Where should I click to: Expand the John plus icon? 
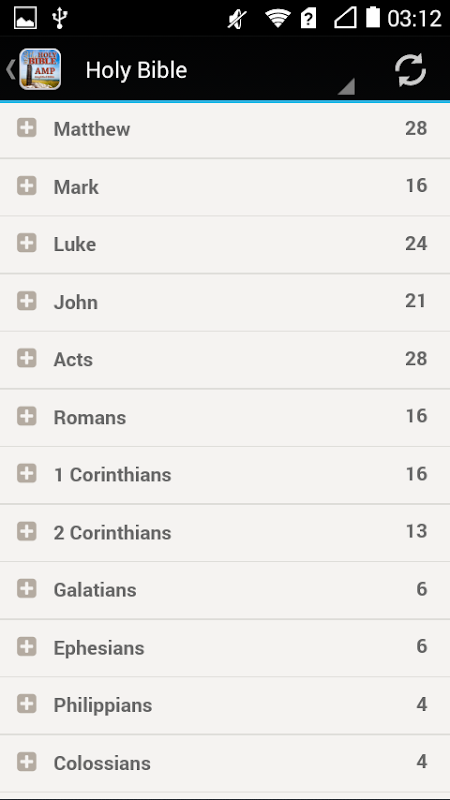[x=27, y=301]
